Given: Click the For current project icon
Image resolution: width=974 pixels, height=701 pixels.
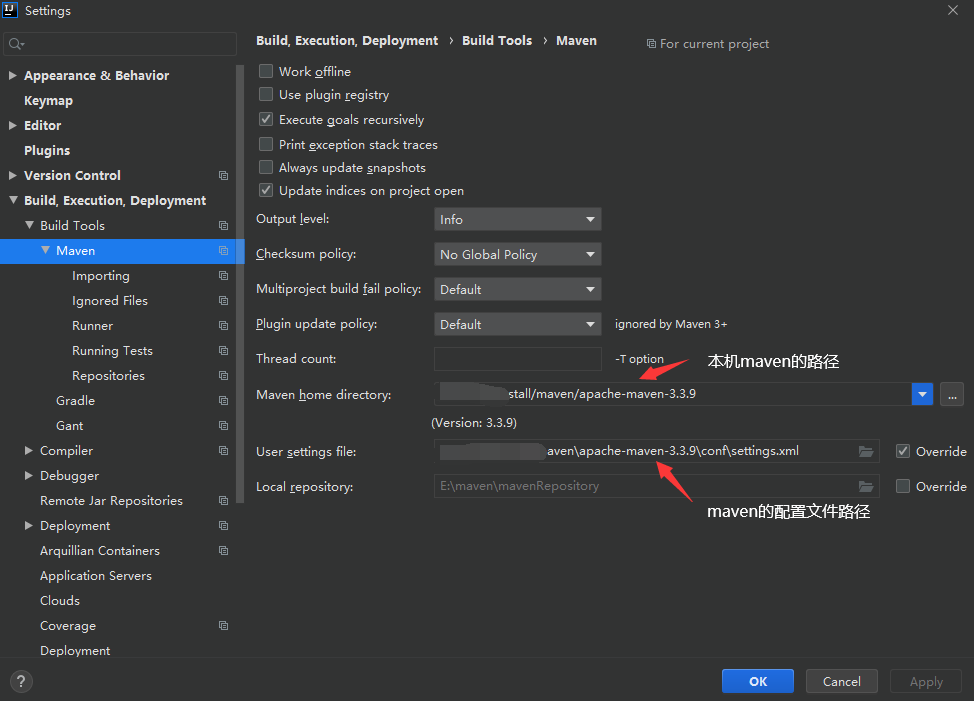Looking at the screenshot, I should (x=651, y=43).
